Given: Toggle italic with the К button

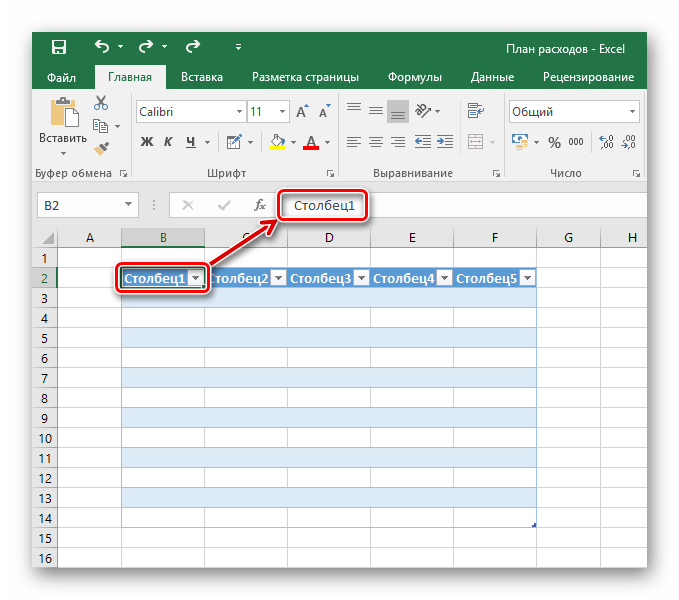Looking at the screenshot, I should click(x=168, y=142).
